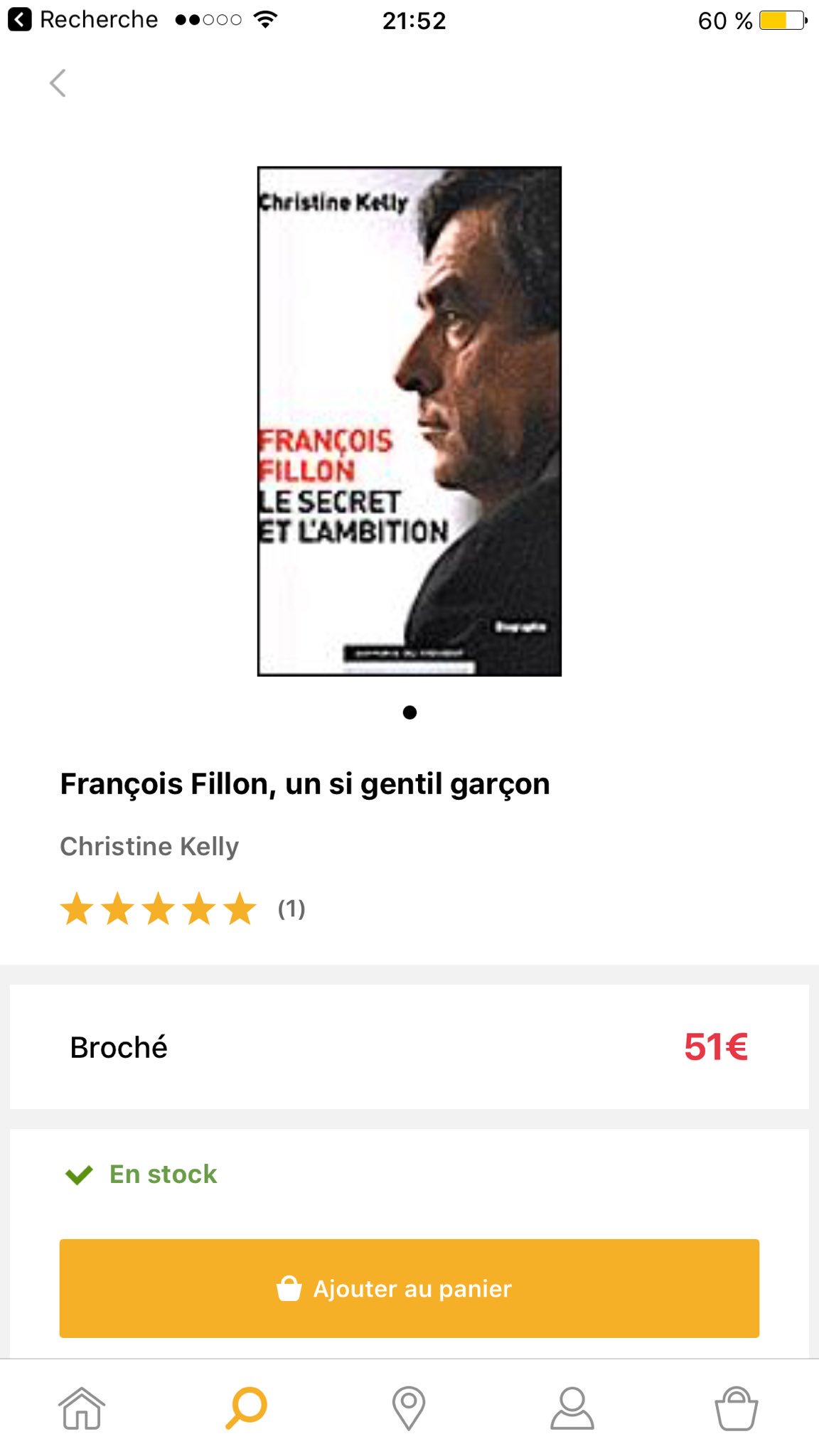Tap the book cover image
The image size is (819, 1456).
click(409, 421)
